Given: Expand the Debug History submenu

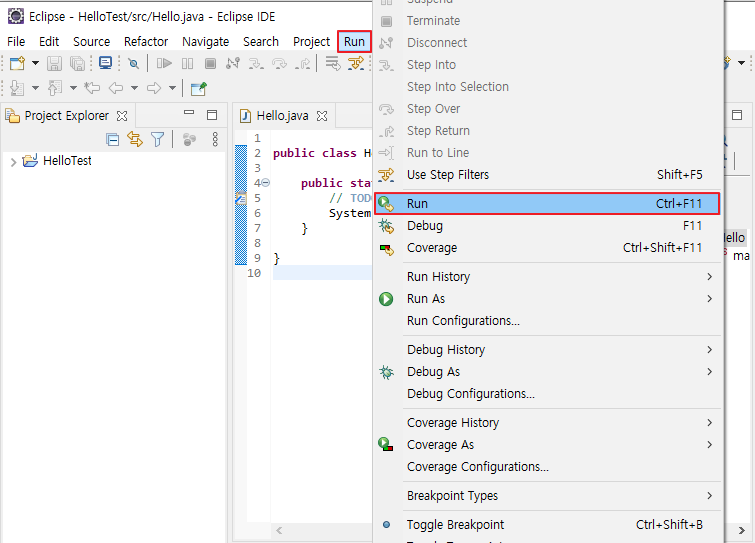Looking at the screenshot, I should (x=547, y=350).
